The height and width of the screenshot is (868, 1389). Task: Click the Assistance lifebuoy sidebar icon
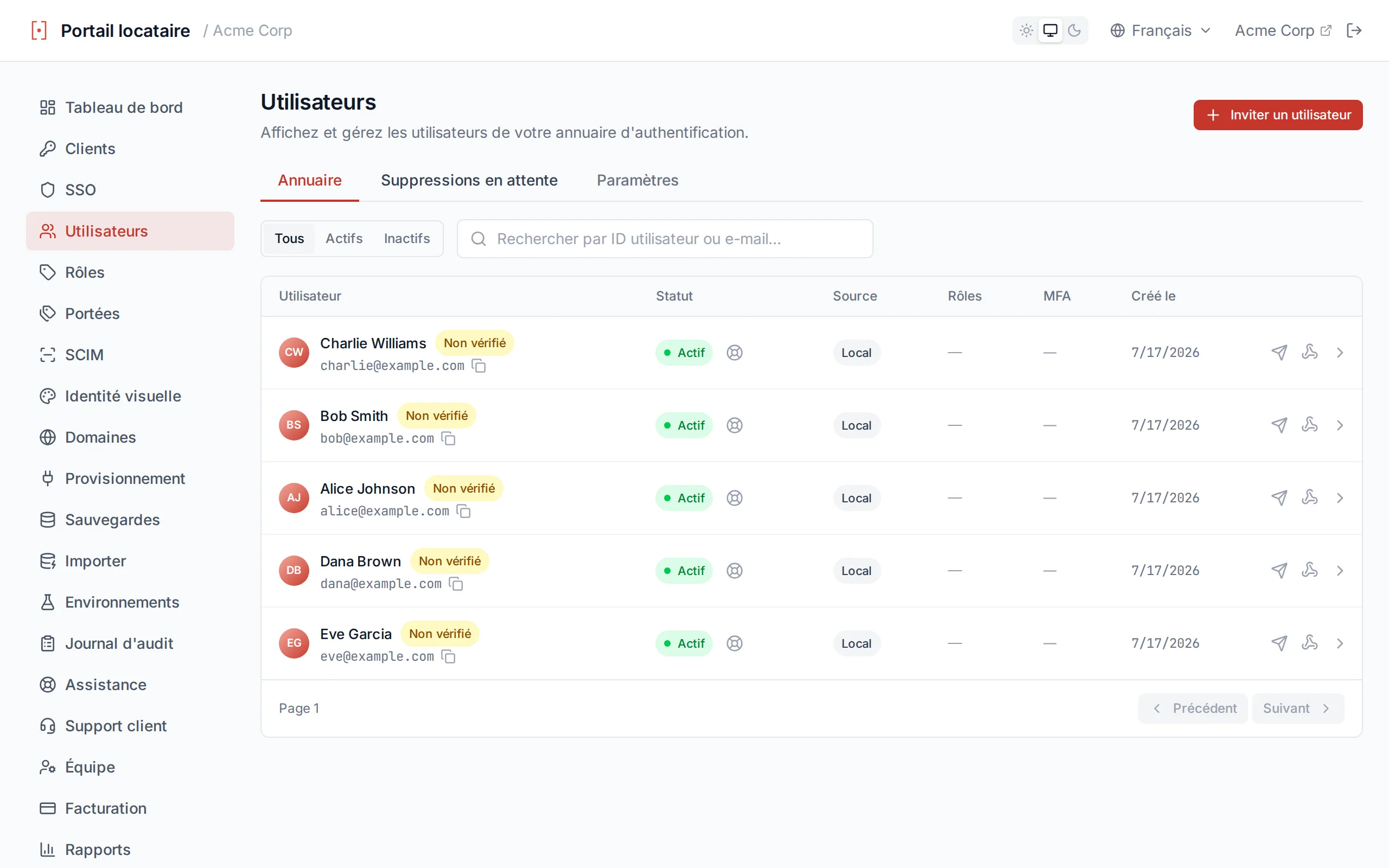(48, 685)
